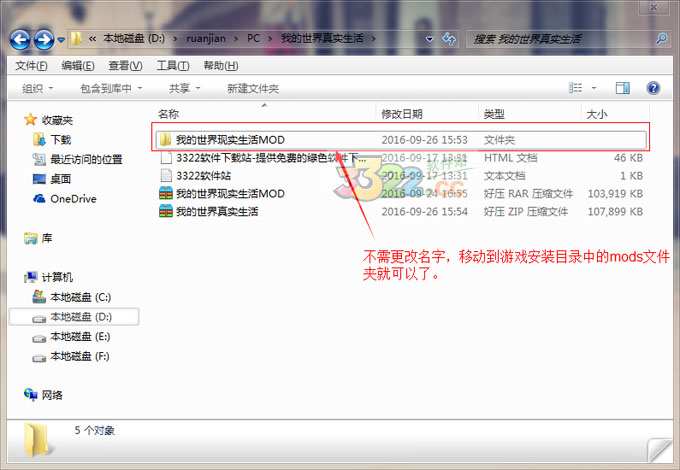Image resolution: width=680 pixels, height=470 pixels.
Task: Select 网络 in the navigation pane
Action: (52, 395)
